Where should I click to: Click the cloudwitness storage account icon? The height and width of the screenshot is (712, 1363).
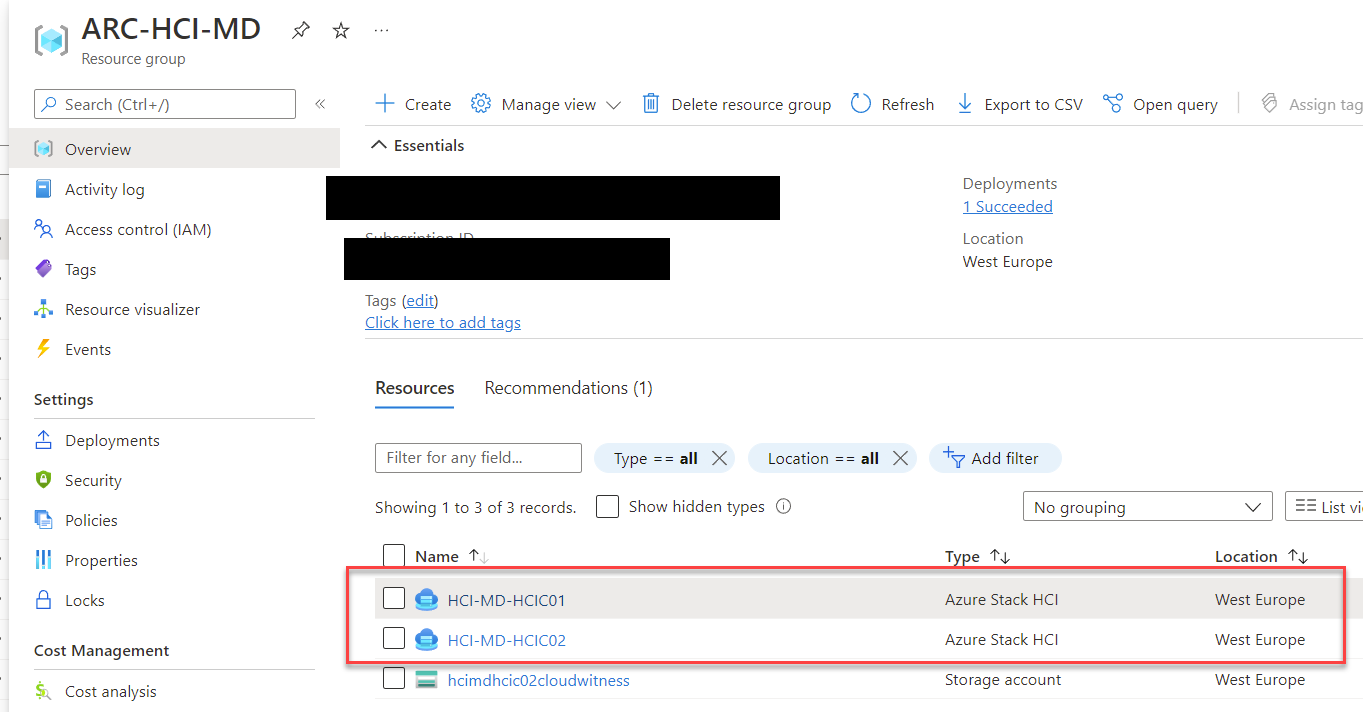426,680
